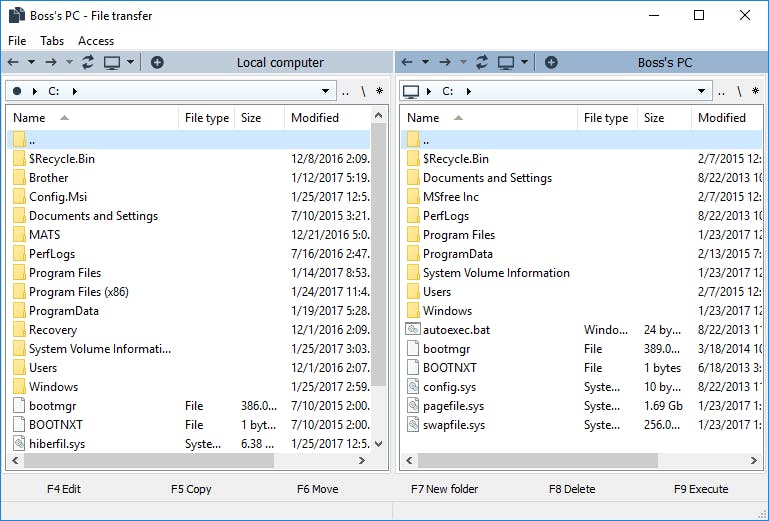
Task: Click F4 Edit button
Action: point(64,489)
